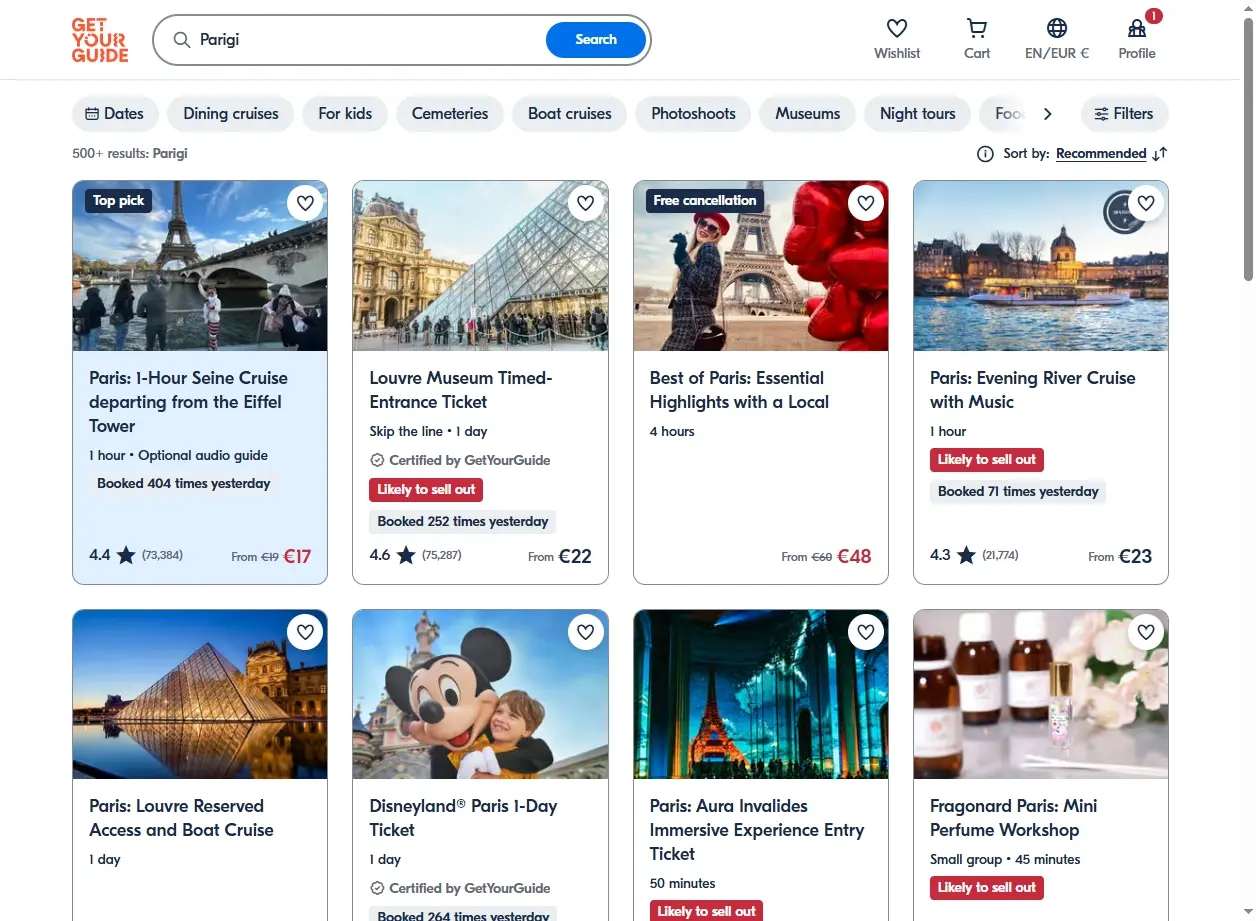1256x921 pixels.
Task: Heart the Fragonard Mini Perfume Workshop card
Action: pos(1146,632)
